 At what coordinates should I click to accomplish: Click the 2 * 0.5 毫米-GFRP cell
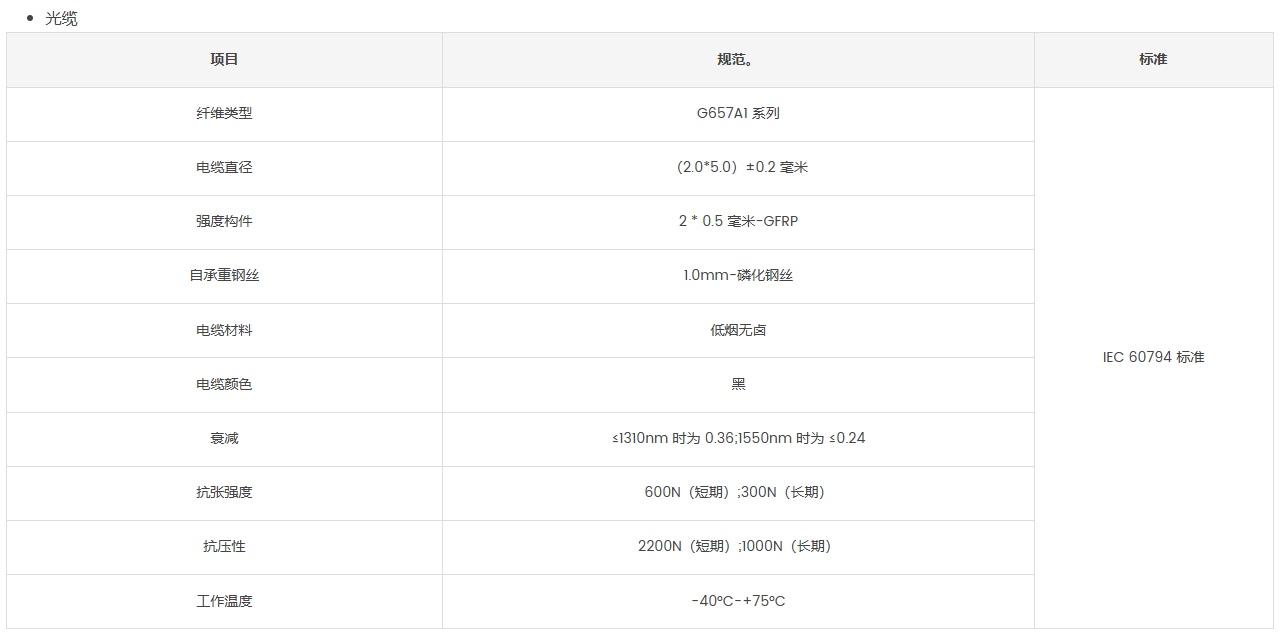tap(738, 222)
